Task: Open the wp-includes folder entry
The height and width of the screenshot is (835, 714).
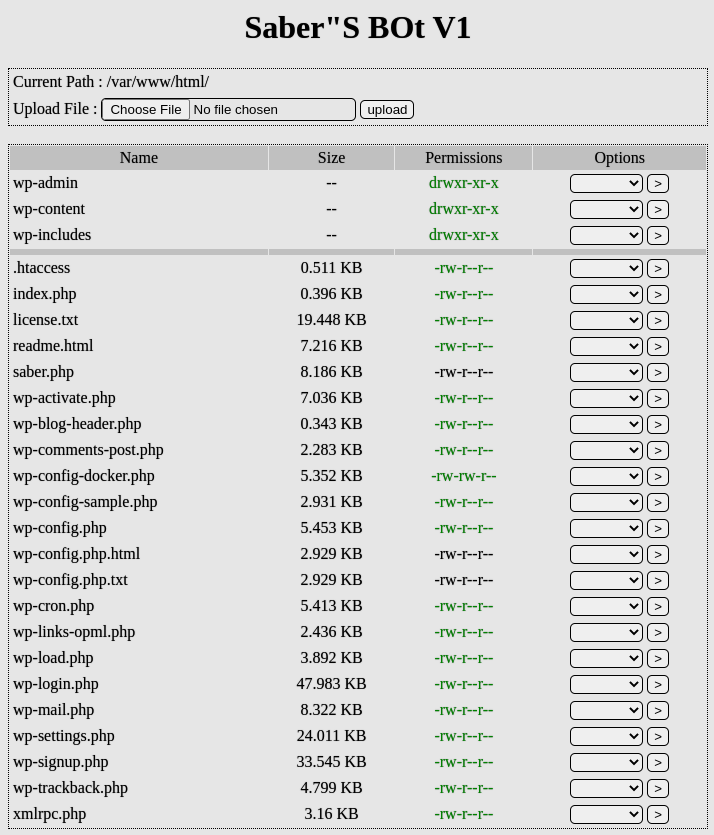Action: point(52,235)
